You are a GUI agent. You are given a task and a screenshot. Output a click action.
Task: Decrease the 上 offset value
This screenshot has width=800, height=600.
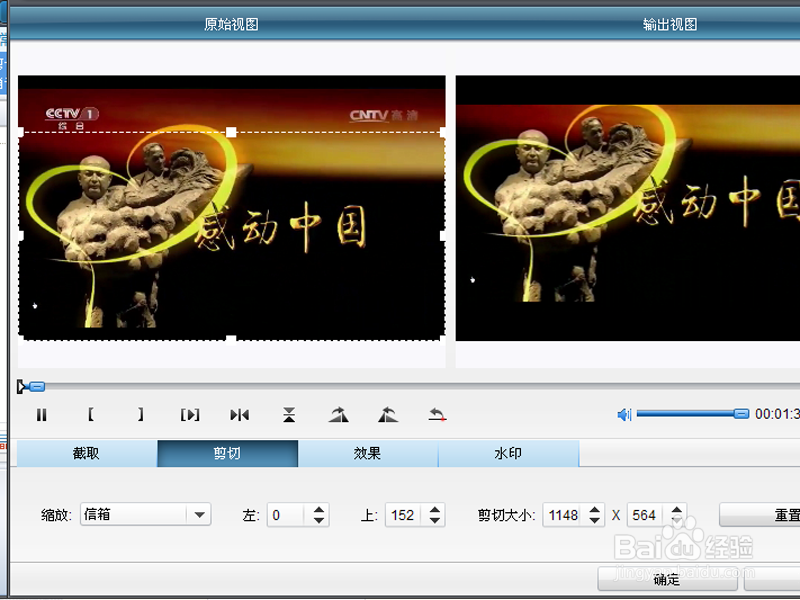coord(435,520)
